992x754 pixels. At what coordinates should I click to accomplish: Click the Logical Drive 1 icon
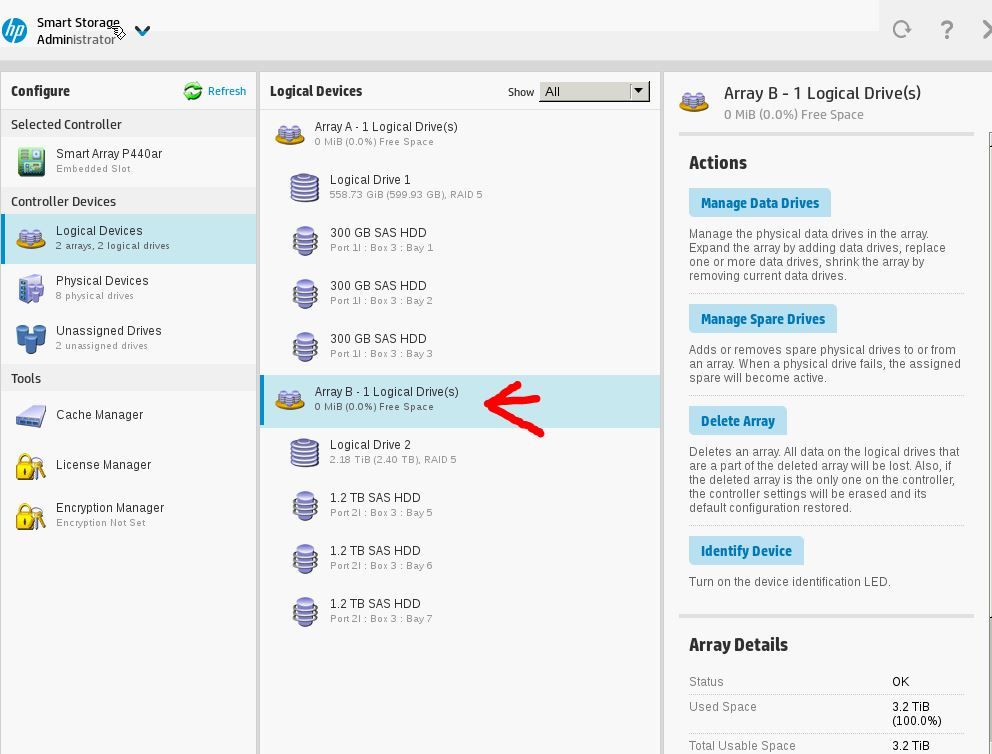pos(304,188)
